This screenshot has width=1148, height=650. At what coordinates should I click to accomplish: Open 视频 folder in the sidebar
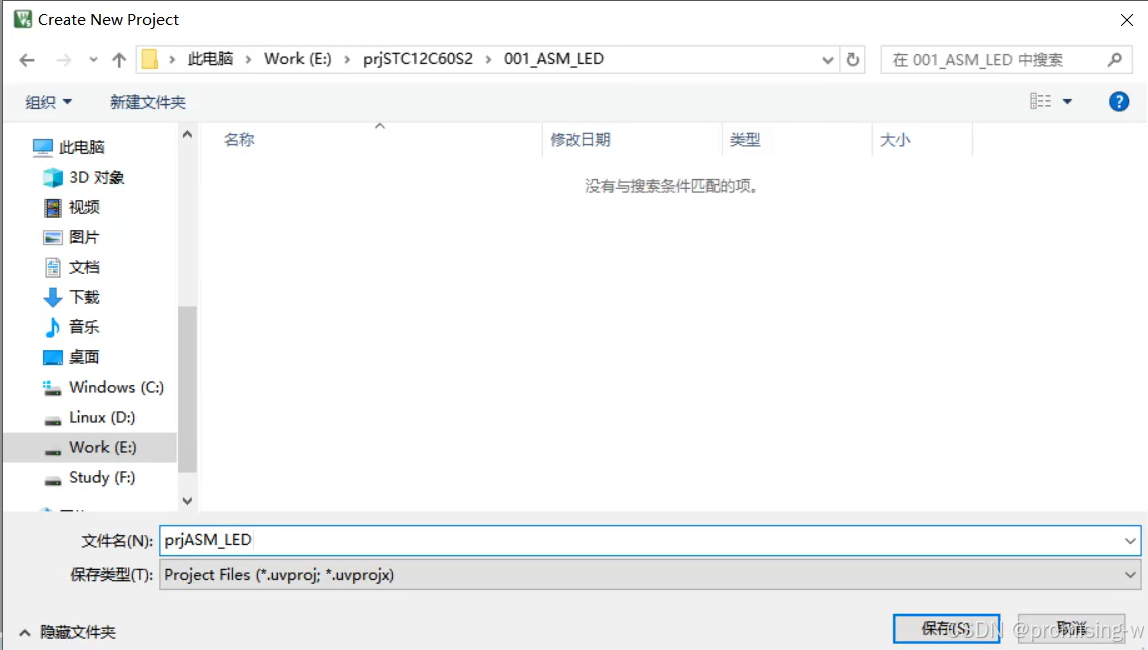coord(84,207)
